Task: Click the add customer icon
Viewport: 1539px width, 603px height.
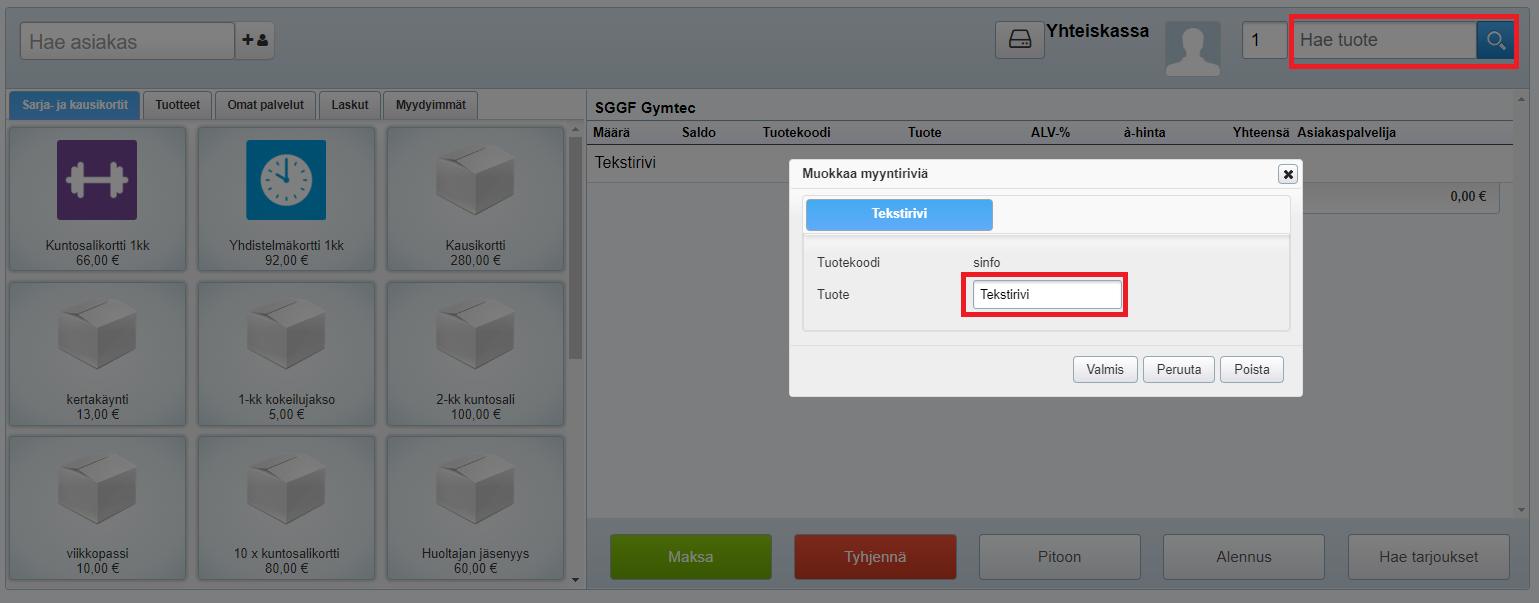Action: (x=255, y=41)
